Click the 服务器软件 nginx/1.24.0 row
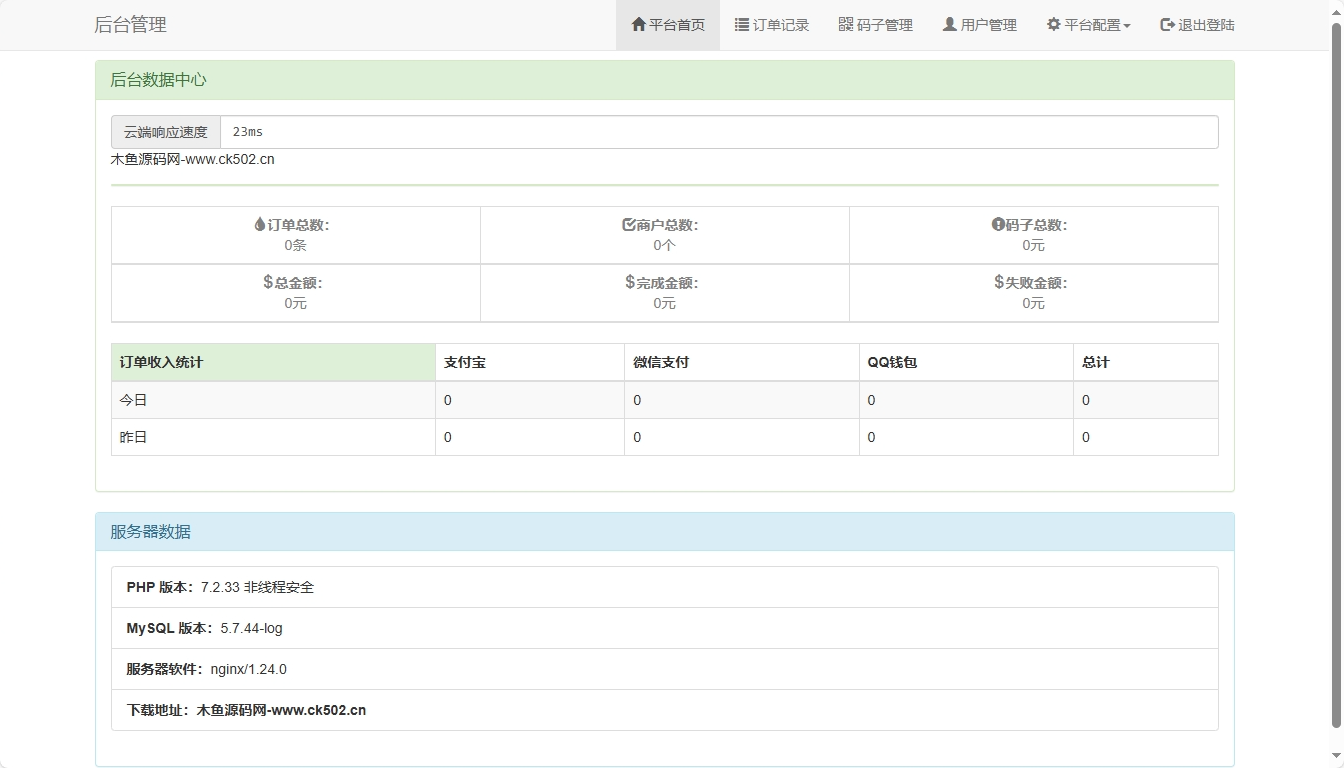 pyautogui.click(x=665, y=669)
